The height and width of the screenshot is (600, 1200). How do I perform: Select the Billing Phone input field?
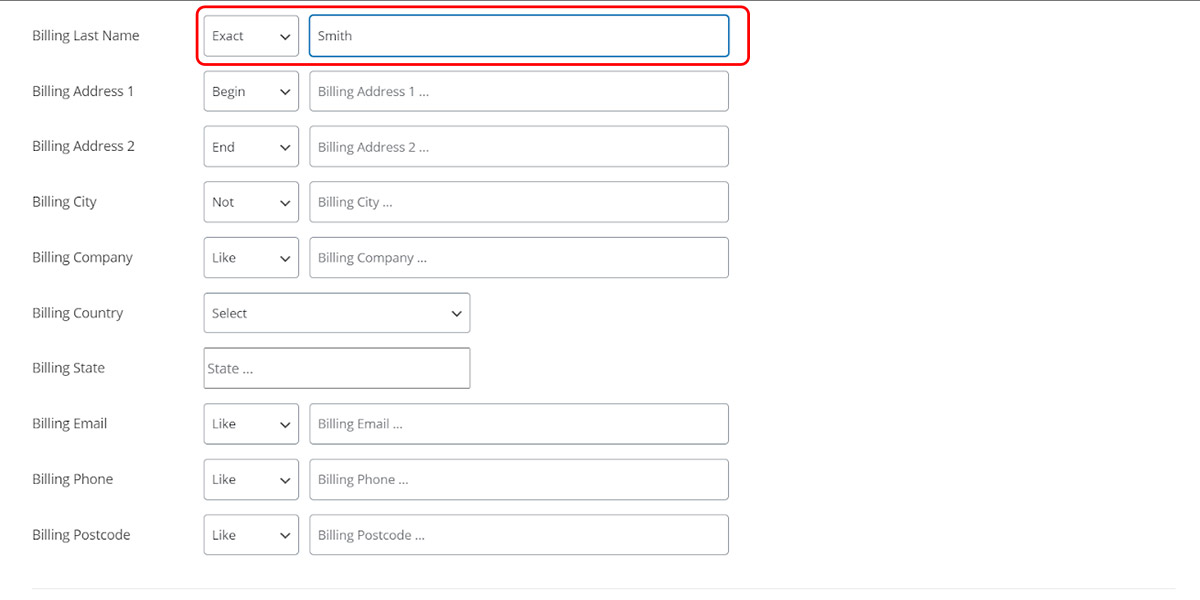point(518,480)
